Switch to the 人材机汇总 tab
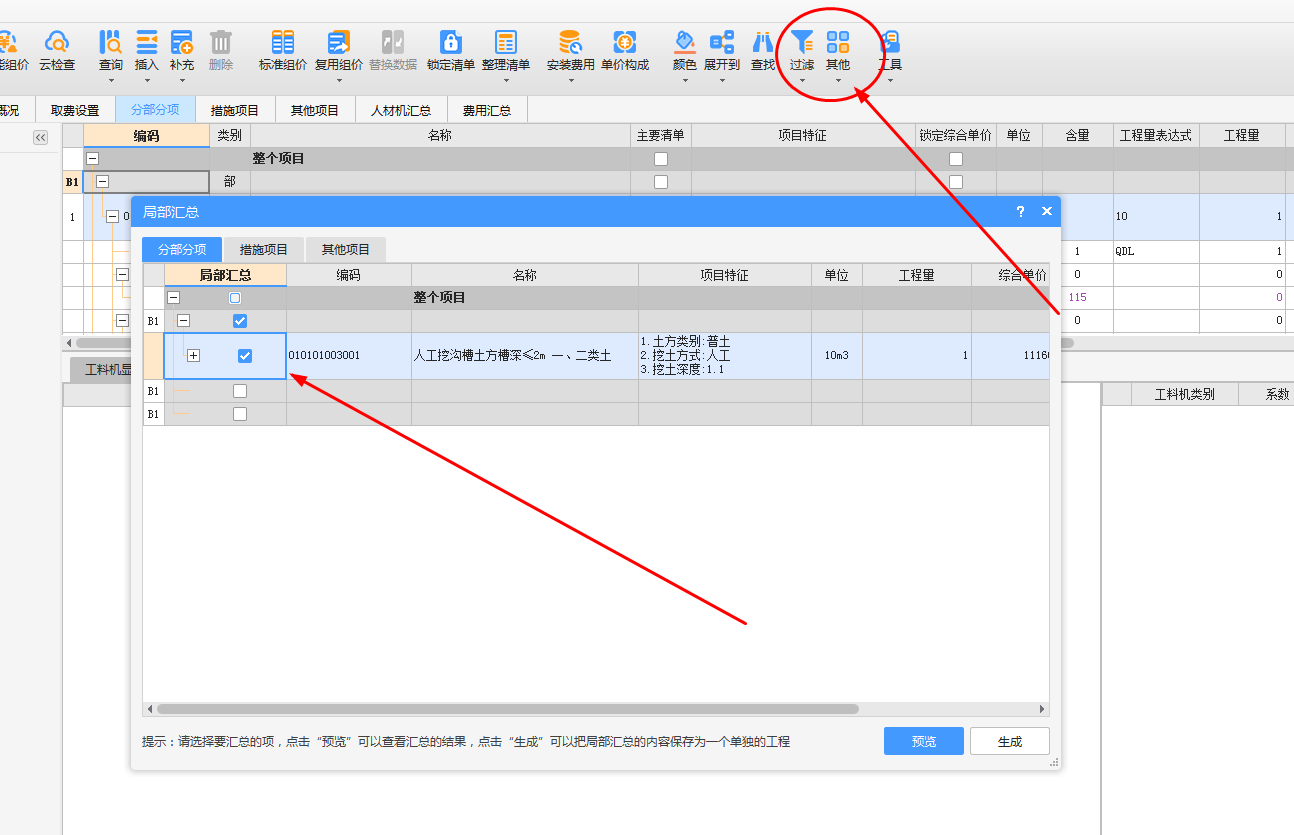The width and height of the screenshot is (1294, 835). tap(401, 110)
